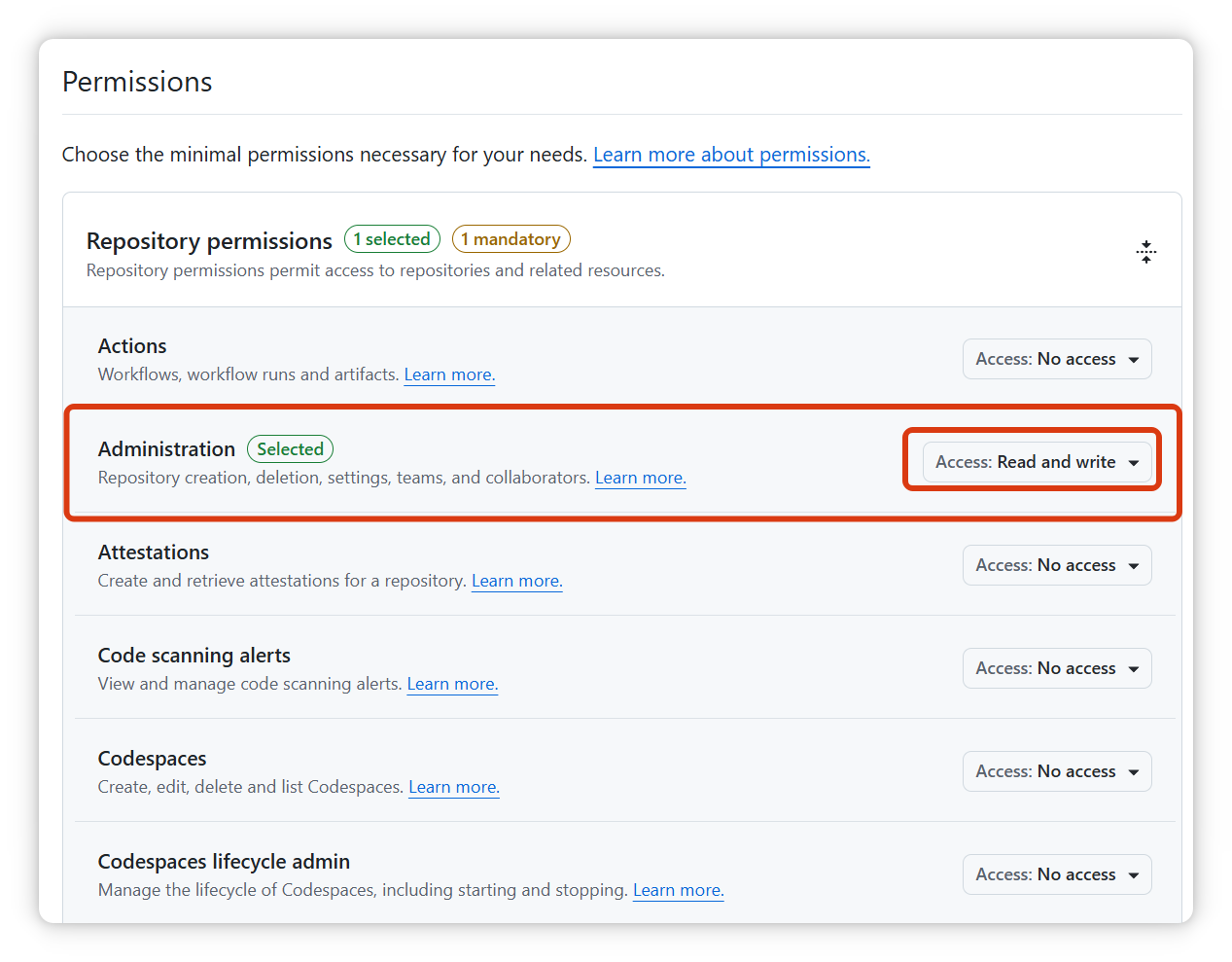The width and height of the screenshot is (1232, 962).
Task: Click the Administration permission title
Action: point(166,449)
